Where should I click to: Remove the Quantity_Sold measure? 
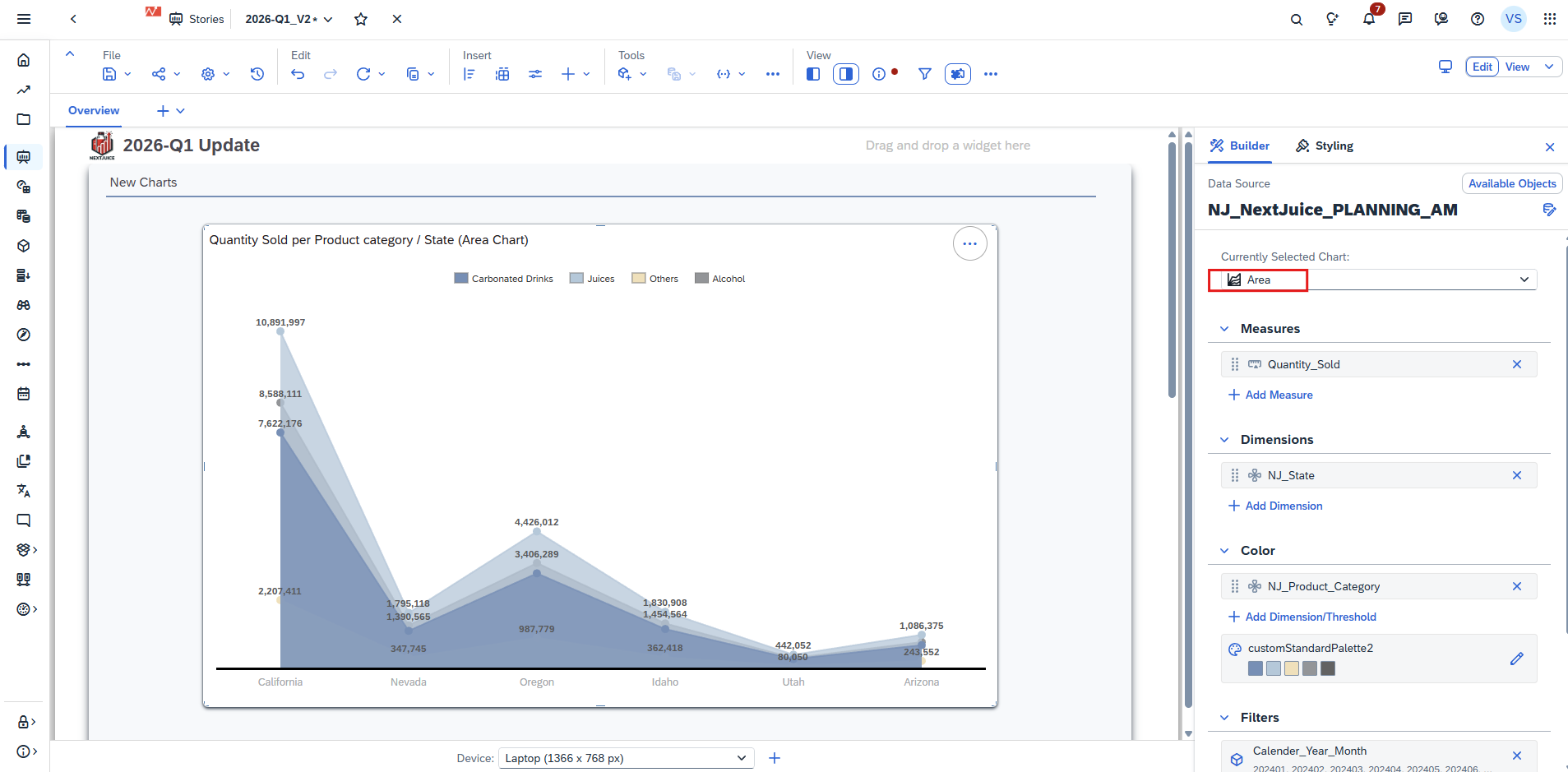1517,364
